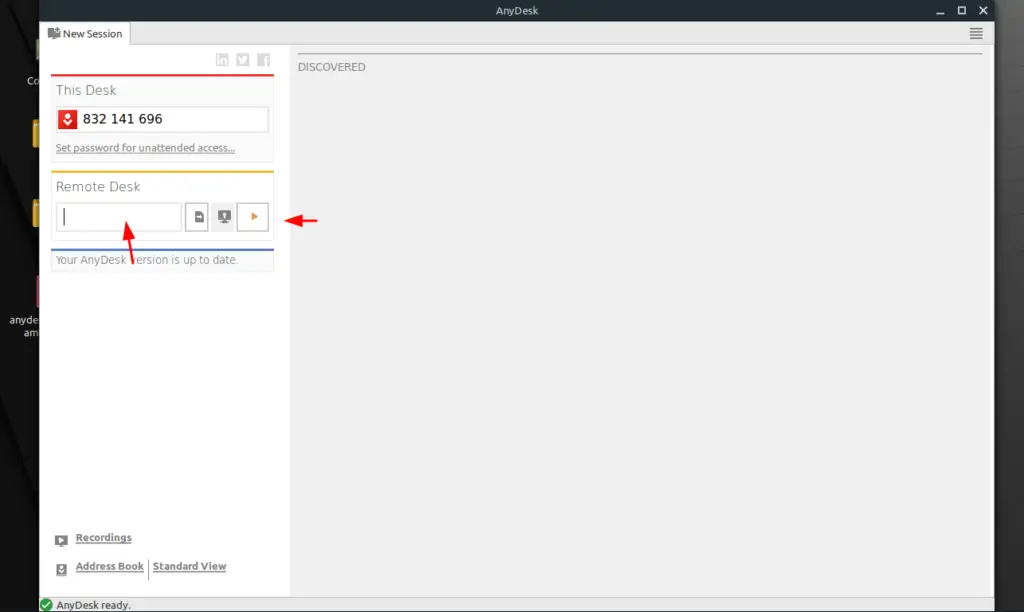Open the Address Book link
The width and height of the screenshot is (1024, 612).
click(110, 566)
